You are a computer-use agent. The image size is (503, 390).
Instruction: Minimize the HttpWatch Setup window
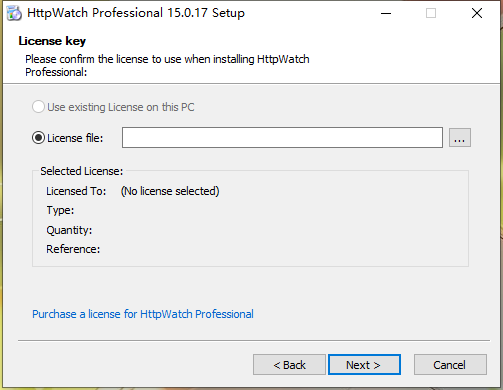386,13
